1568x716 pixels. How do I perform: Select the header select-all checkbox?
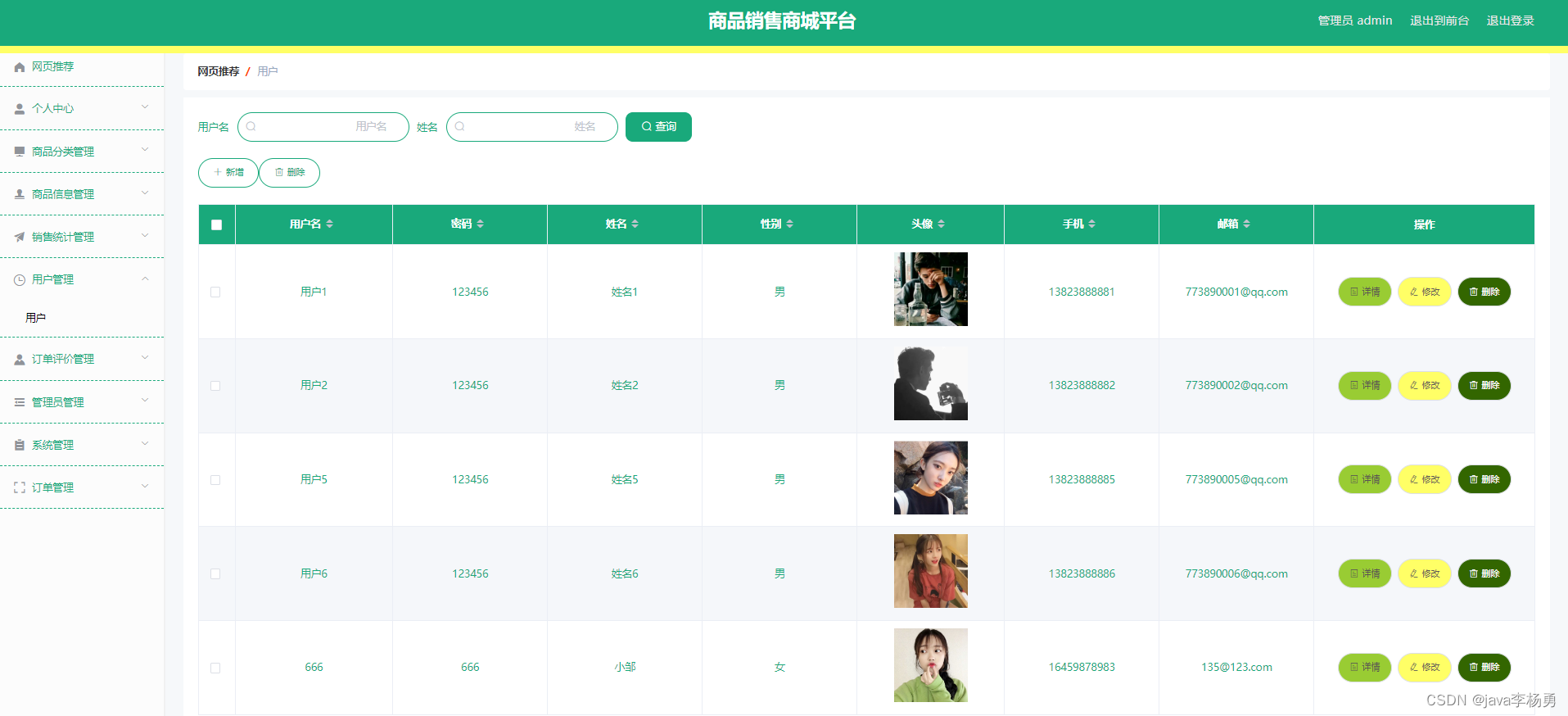216,224
